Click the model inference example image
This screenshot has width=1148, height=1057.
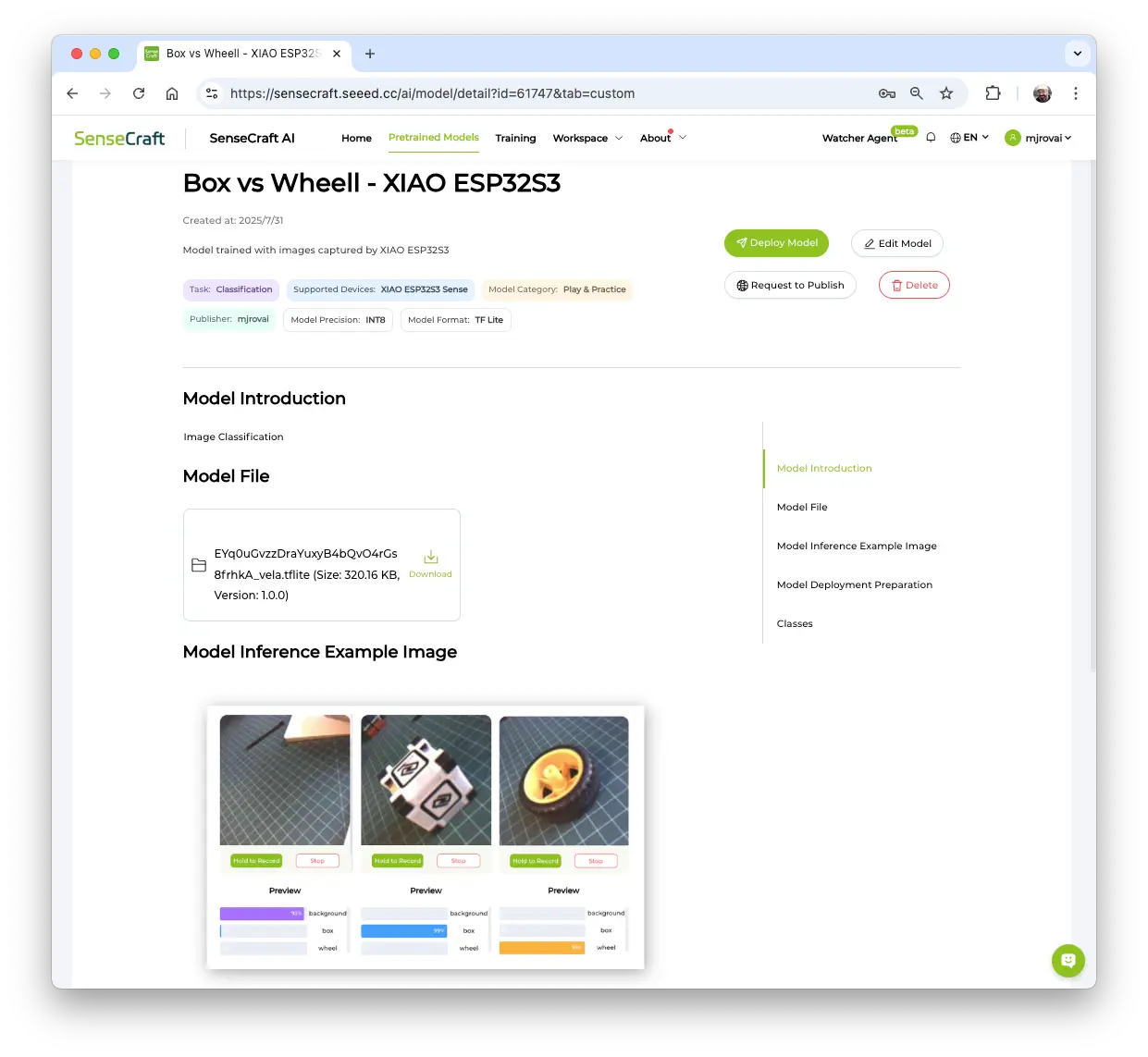coord(426,838)
